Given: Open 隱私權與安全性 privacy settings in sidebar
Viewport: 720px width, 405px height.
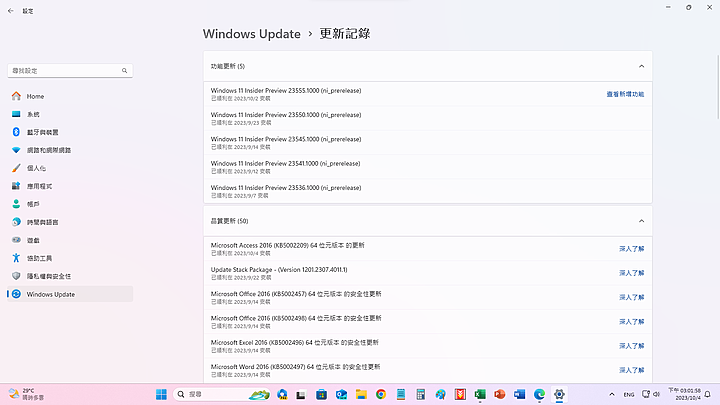Looking at the screenshot, I should pyautogui.click(x=70, y=276).
